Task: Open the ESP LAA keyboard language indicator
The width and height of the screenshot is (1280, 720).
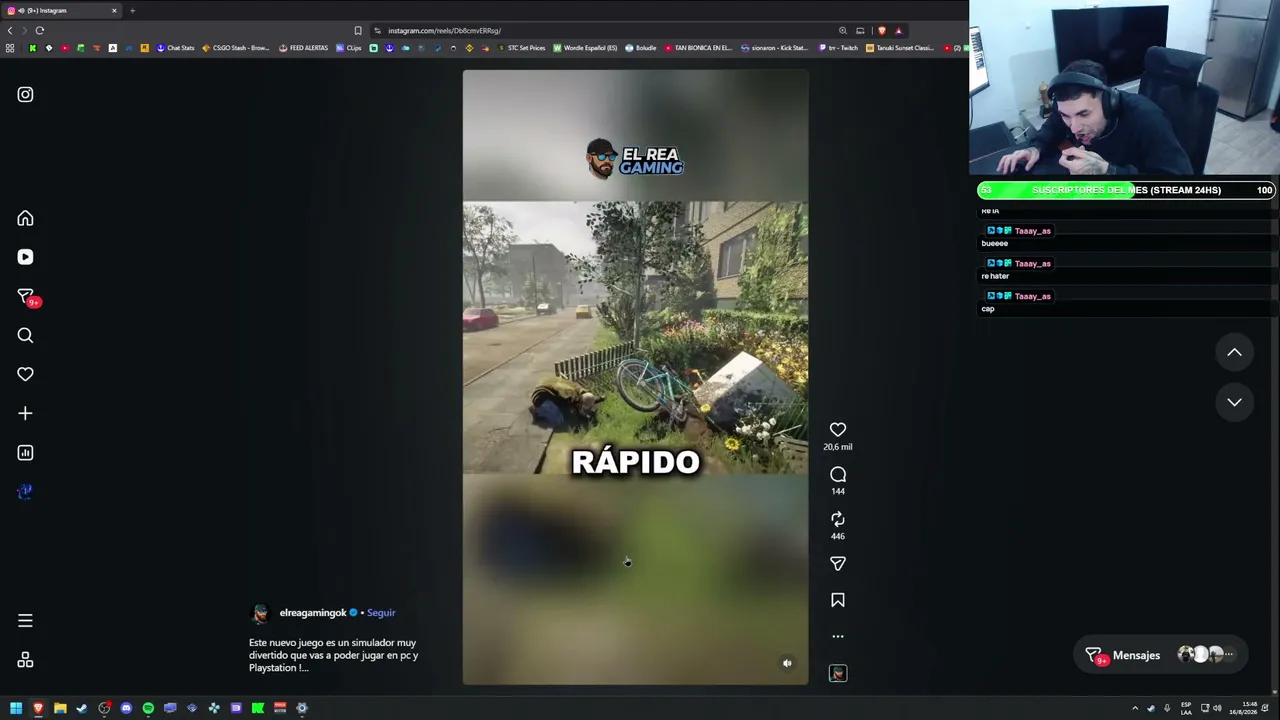Action: coord(1186,708)
